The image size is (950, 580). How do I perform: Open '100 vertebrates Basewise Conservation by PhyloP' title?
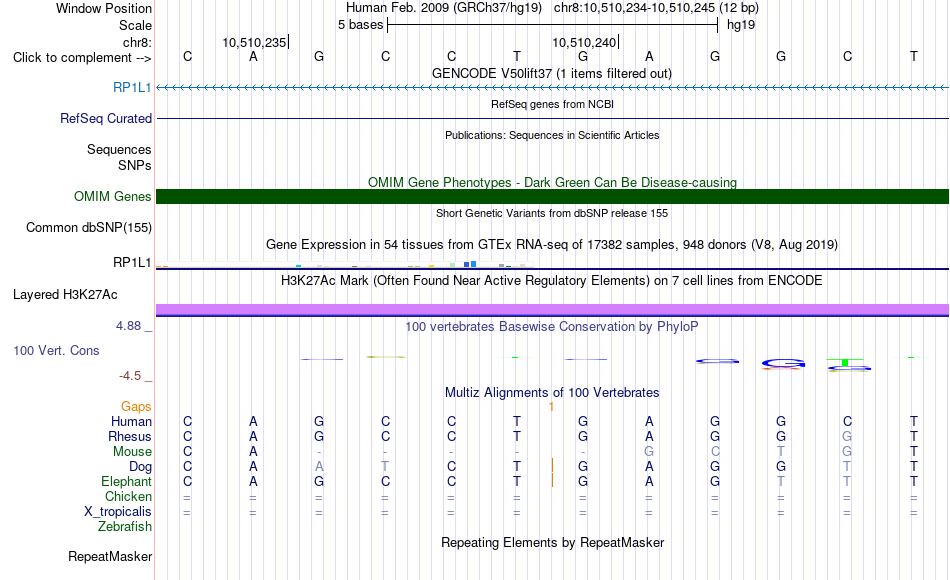(x=552, y=327)
